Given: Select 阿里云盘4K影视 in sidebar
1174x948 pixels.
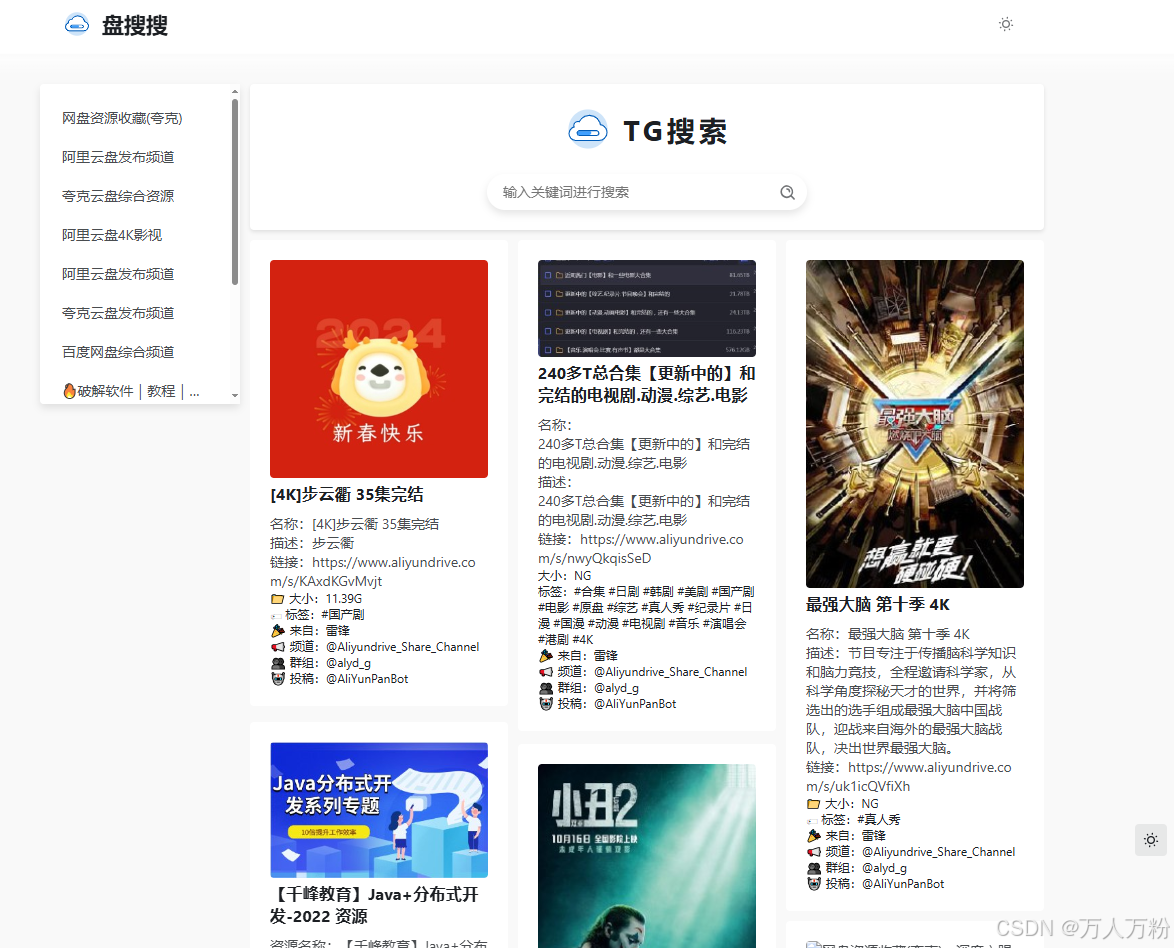Looking at the screenshot, I should pos(112,235).
